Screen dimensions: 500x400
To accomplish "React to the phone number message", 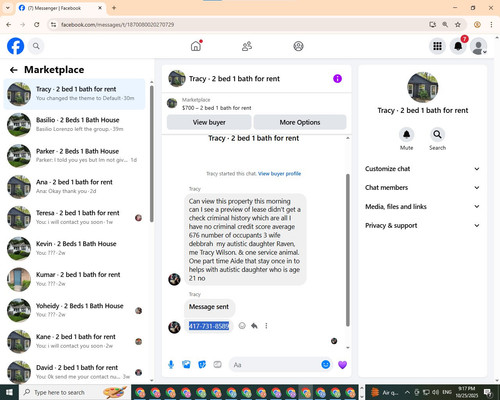I will tap(242, 326).
